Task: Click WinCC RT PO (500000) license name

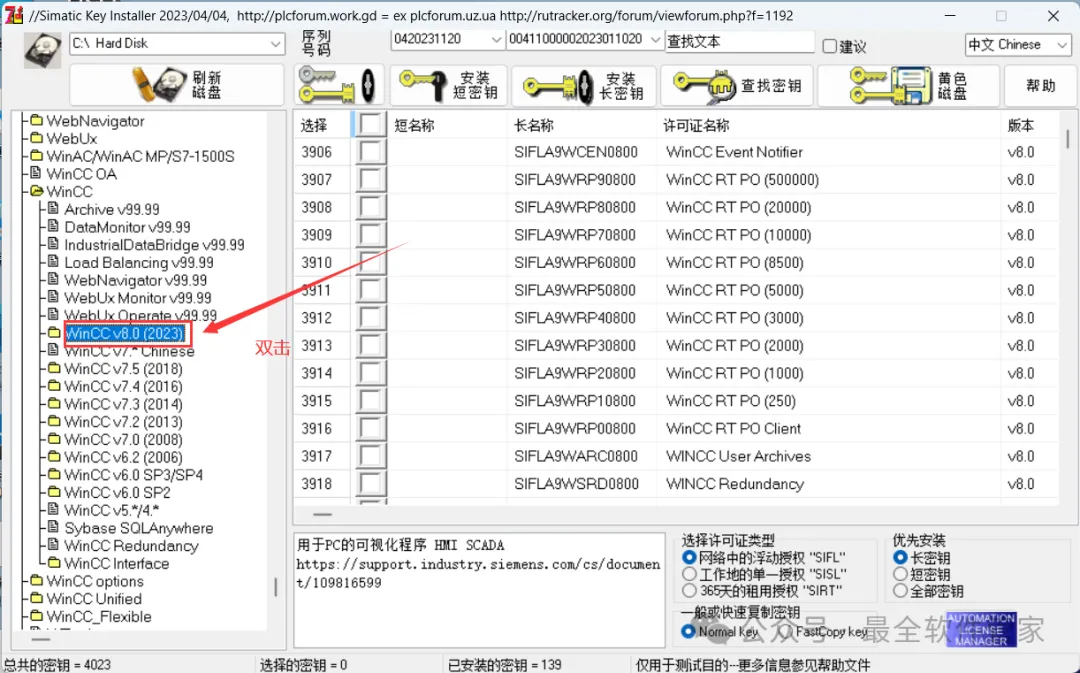Action: [742, 180]
